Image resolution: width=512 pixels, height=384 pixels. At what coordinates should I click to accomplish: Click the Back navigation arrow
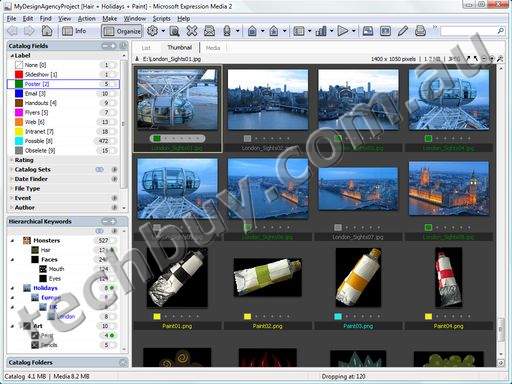pyautogui.click(x=12, y=31)
